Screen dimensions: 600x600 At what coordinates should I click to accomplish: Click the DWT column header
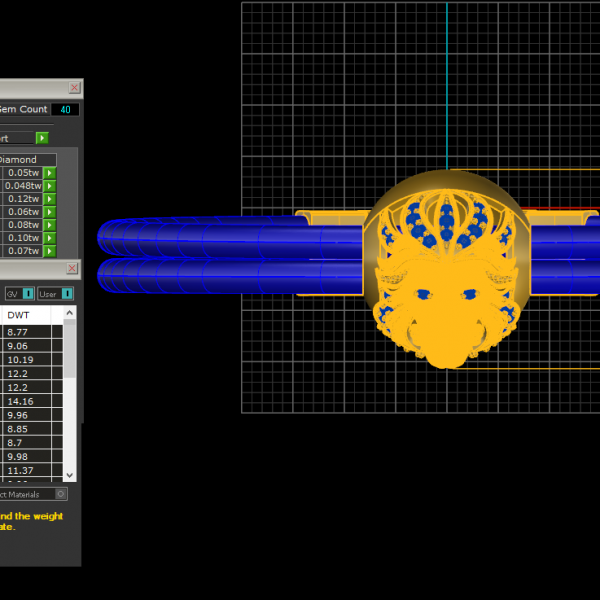30,315
